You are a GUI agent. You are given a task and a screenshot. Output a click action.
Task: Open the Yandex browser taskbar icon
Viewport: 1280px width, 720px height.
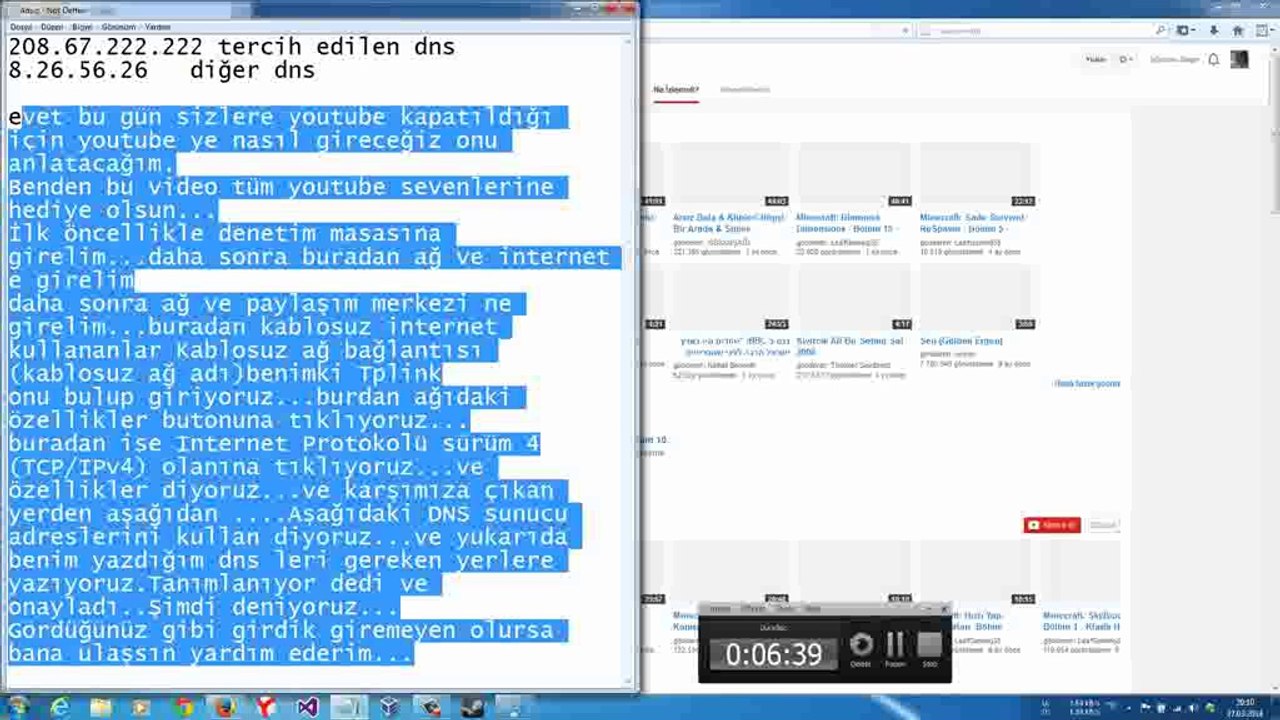(x=265, y=707)
